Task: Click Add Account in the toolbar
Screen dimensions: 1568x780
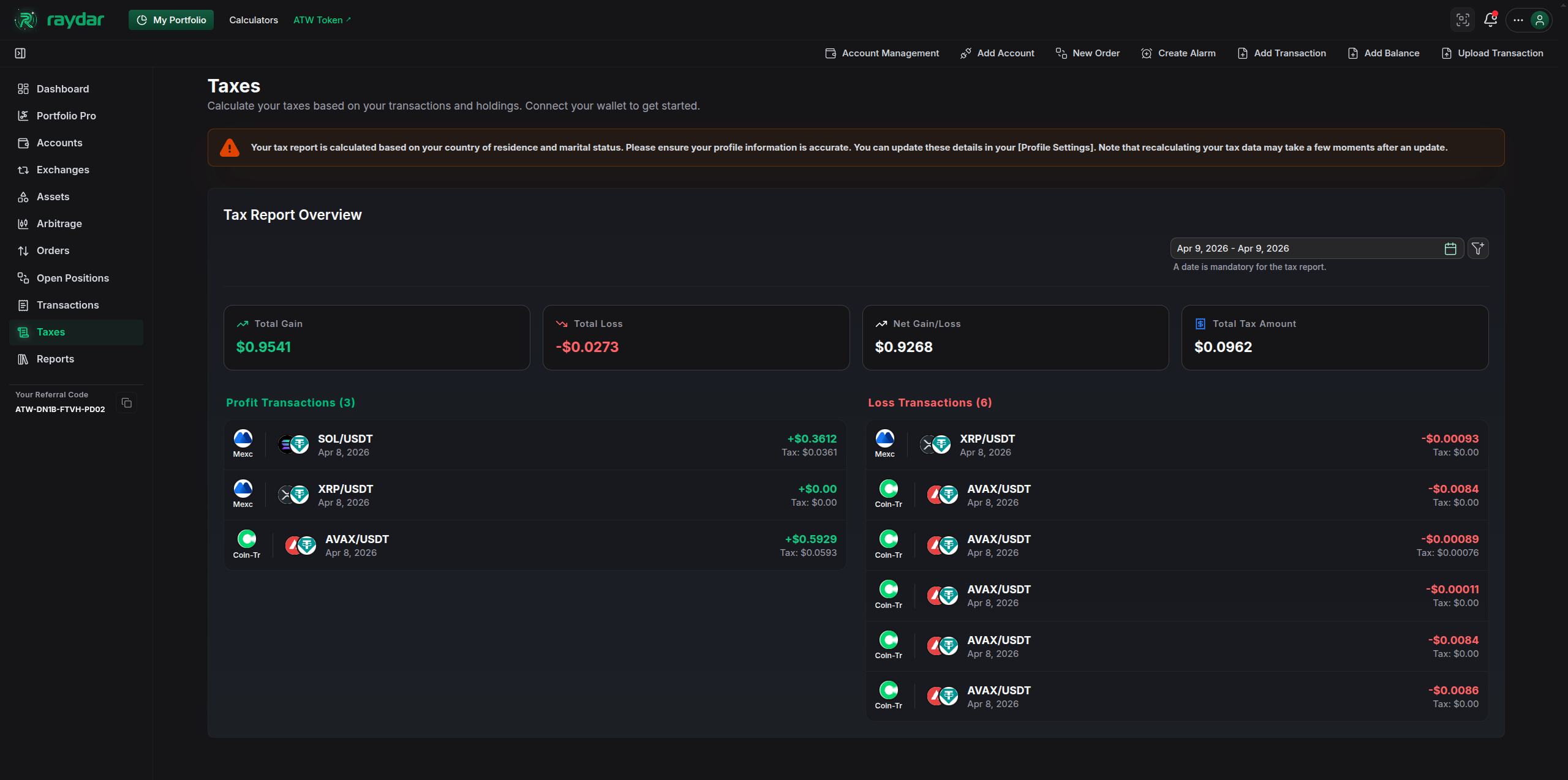Action: (997, 53)
